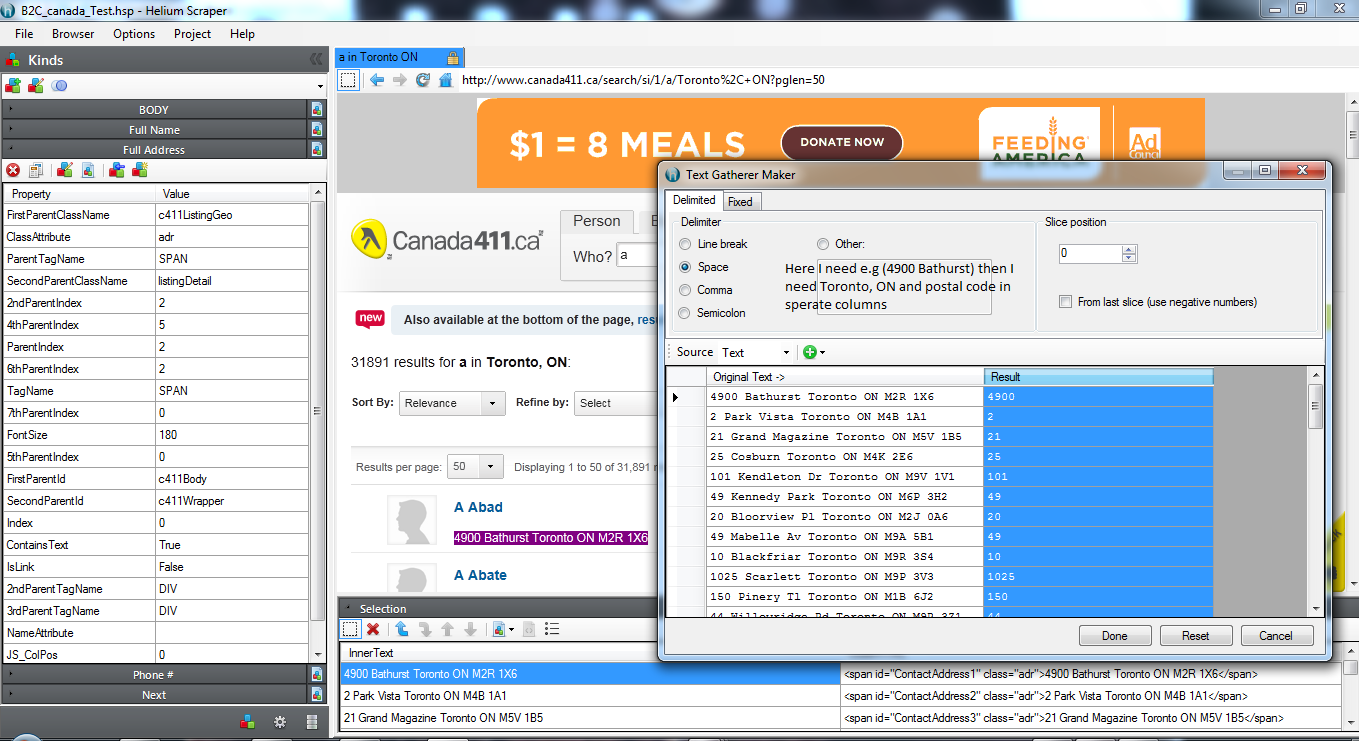The image size is (1359, 741).
Task: Click the database icon in bottom-left panel
Action: click(311, 722)
